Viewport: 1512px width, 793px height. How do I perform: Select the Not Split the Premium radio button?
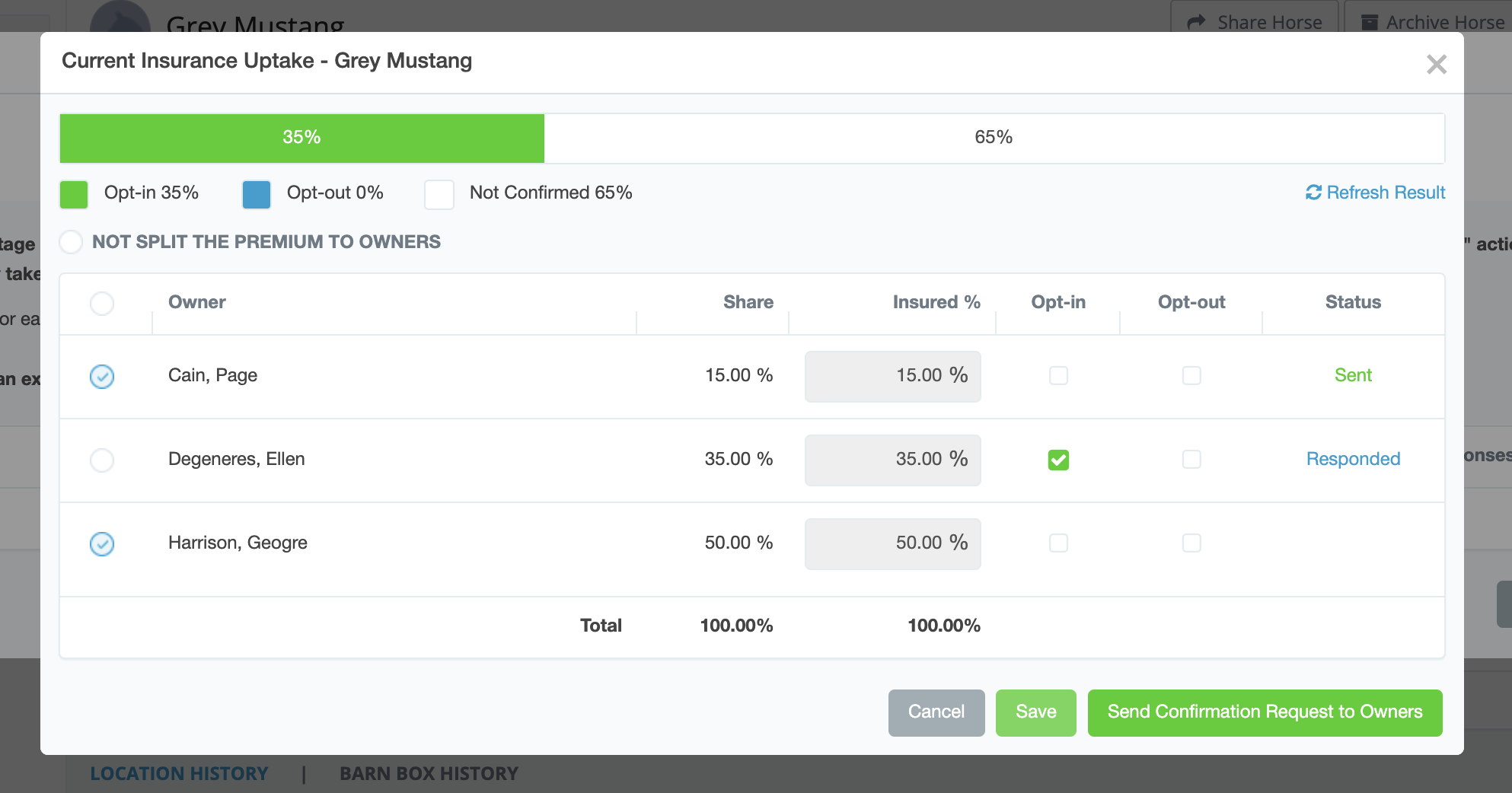click(72, 242)
